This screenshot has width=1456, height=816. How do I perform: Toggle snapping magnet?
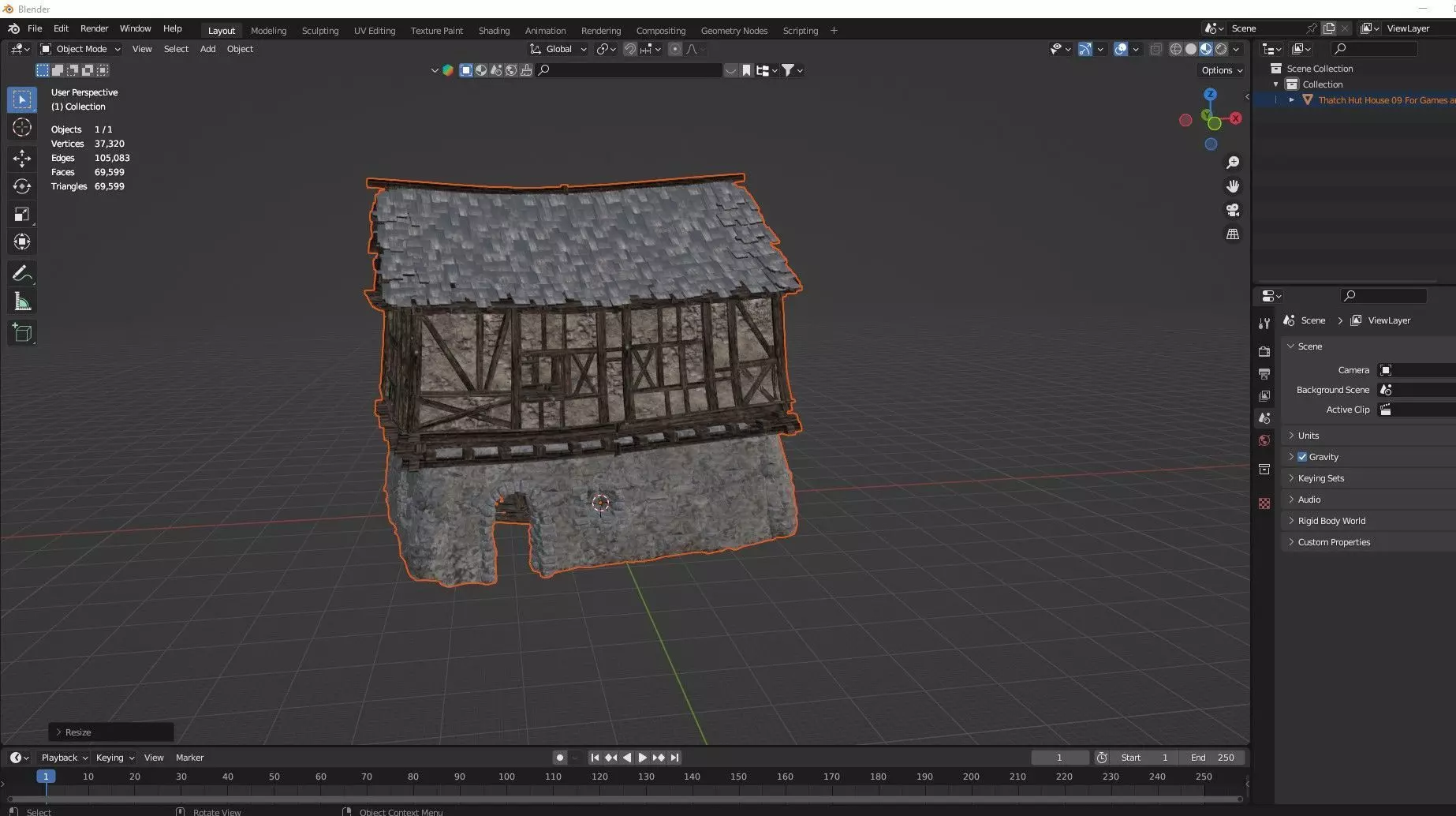tap(629, 49)
